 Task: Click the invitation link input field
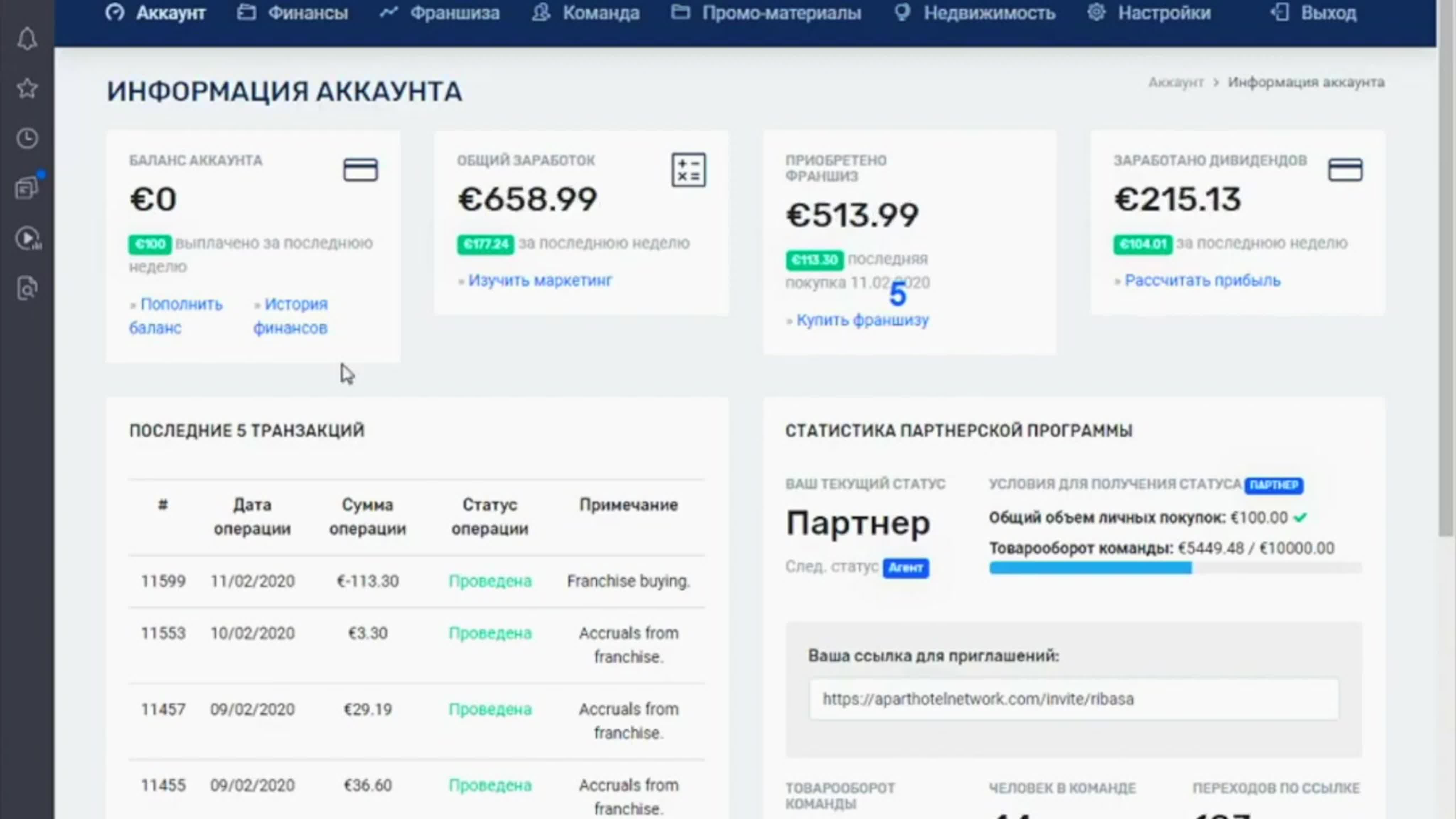click(1074, 699)
